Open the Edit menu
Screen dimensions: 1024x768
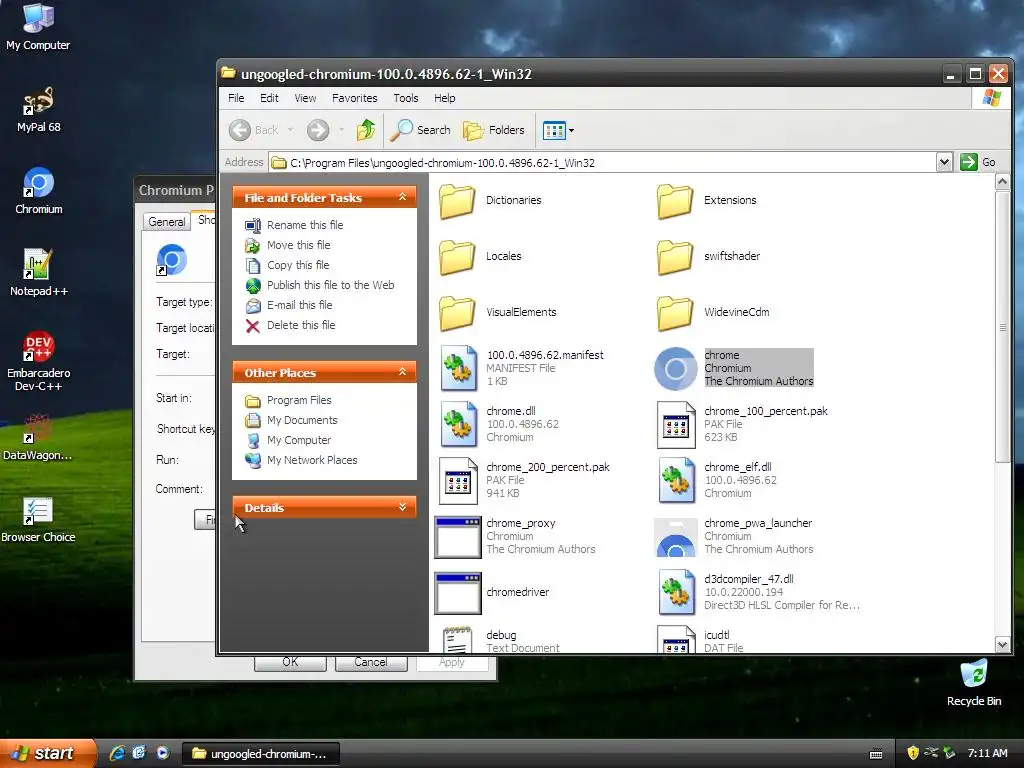pyautogui.click(x=269, y=98)
